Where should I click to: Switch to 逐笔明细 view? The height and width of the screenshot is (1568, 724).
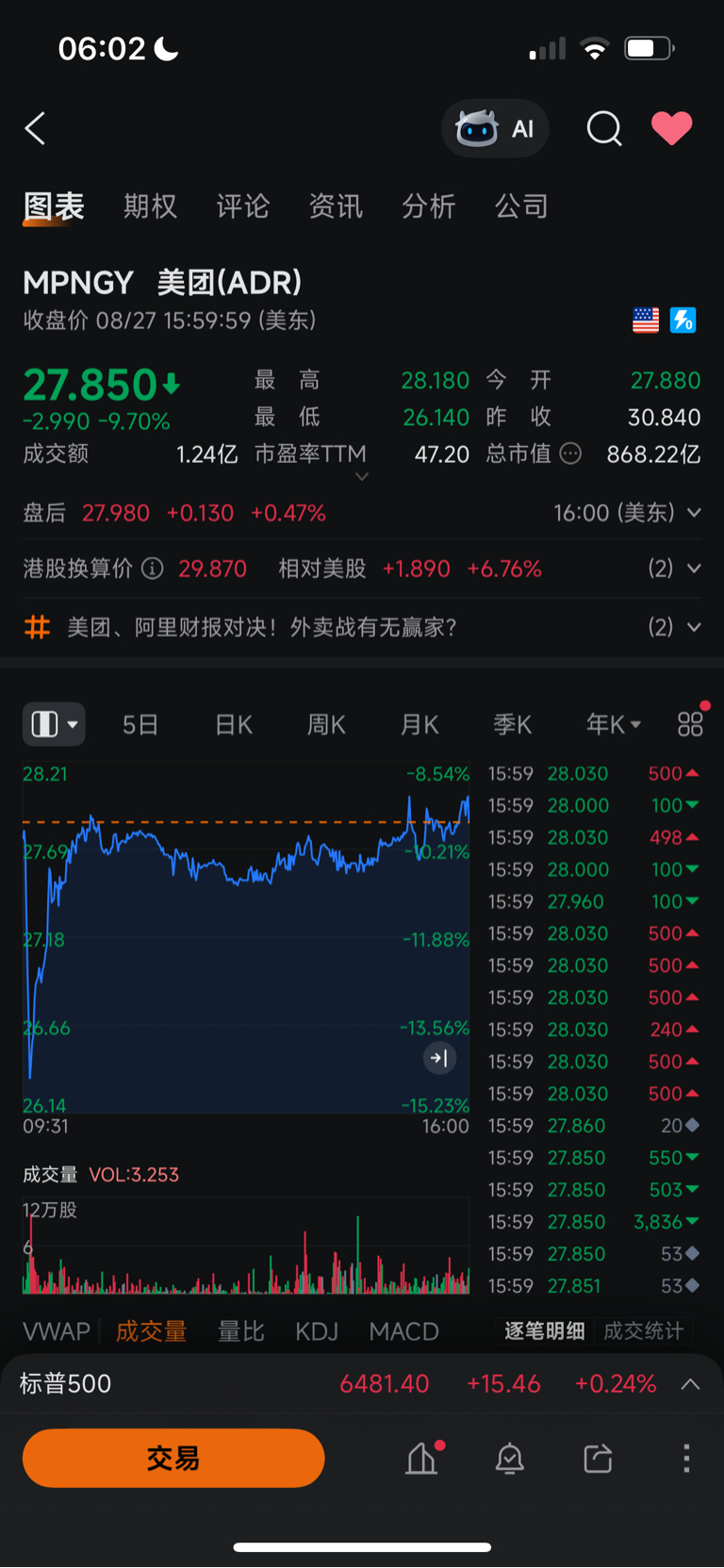[x=545, y=1331]
